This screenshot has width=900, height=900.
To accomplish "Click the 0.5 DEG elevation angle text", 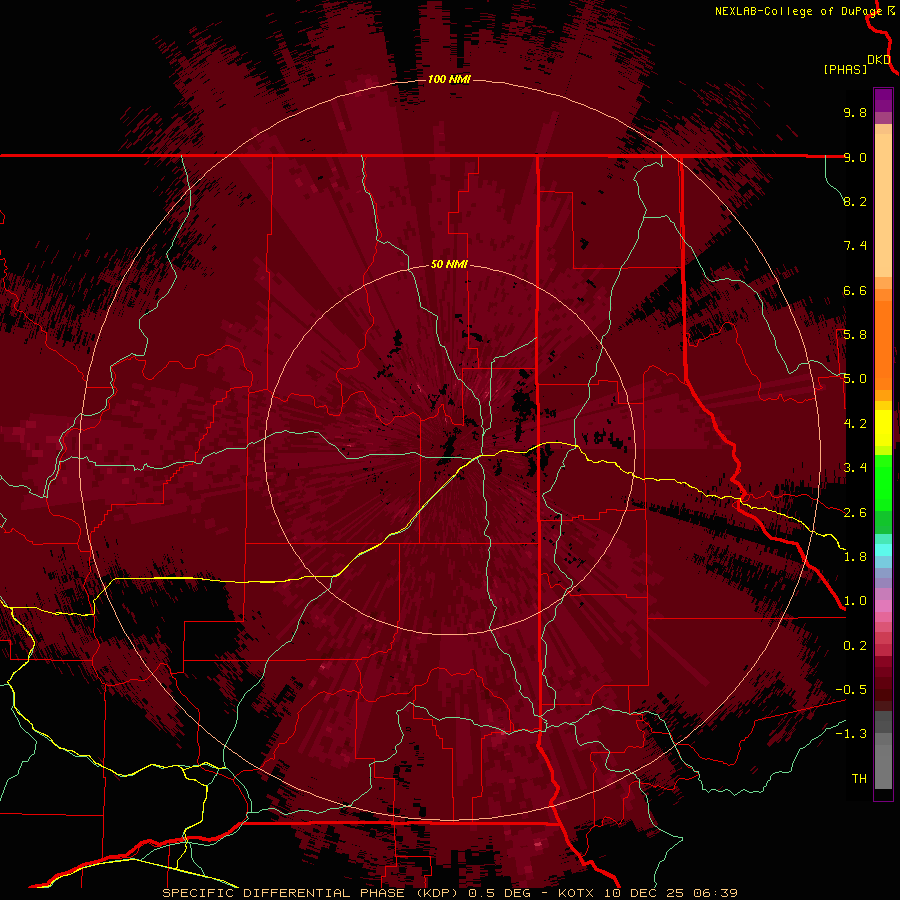I will [499, 893].
